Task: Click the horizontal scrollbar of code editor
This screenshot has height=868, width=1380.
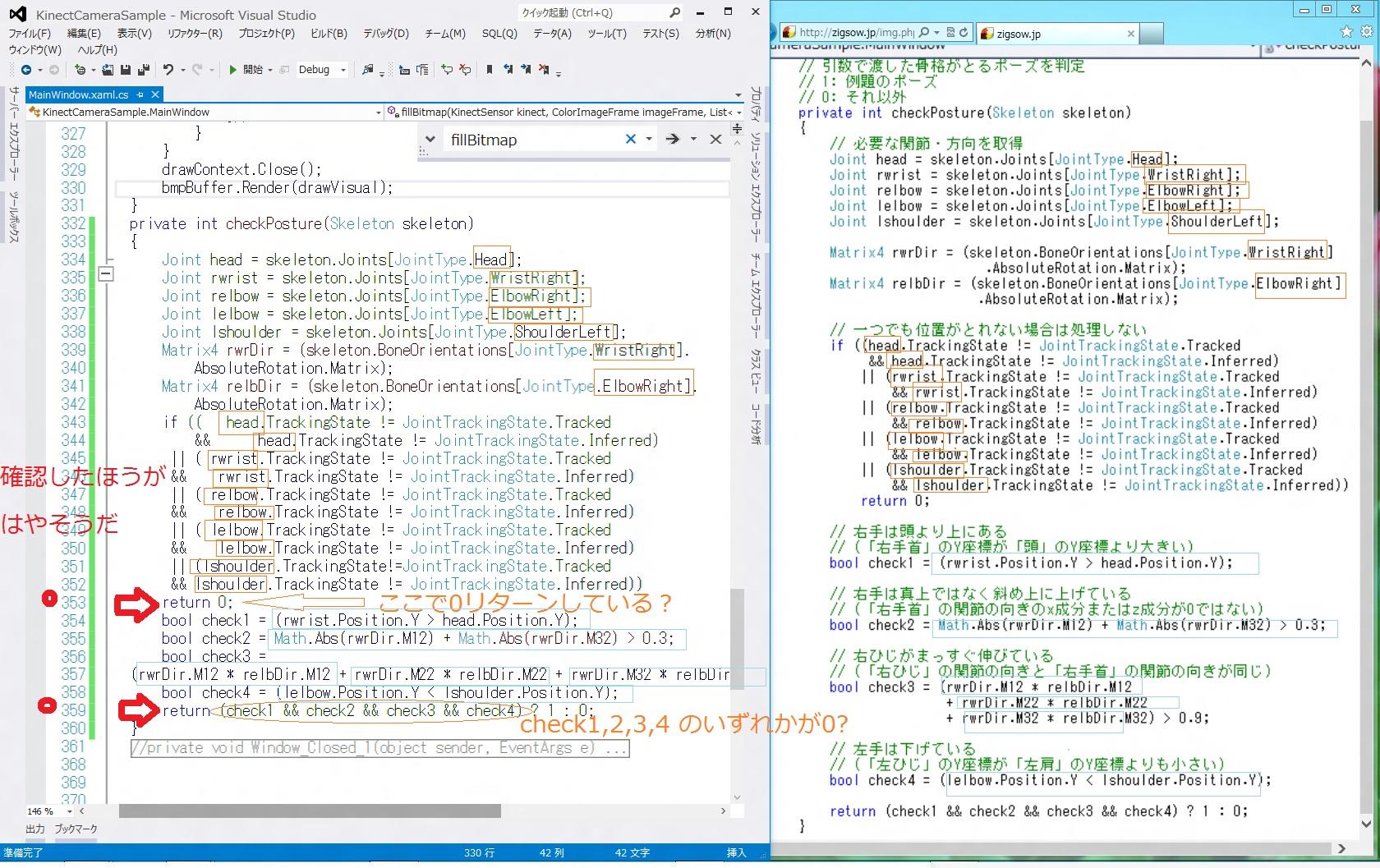Action: tap(310, 811)
